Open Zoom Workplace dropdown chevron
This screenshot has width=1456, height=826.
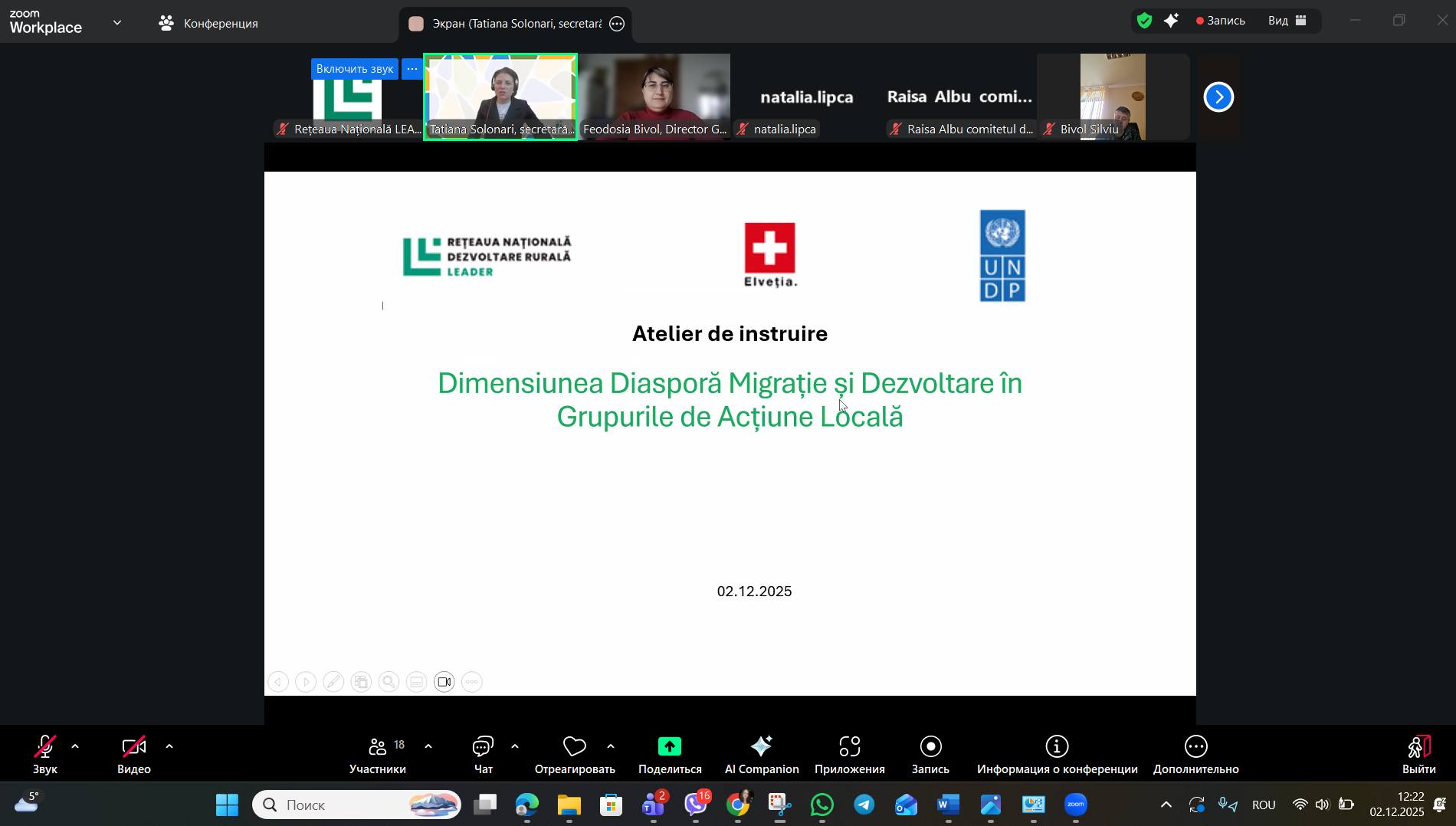click(117, 23)
